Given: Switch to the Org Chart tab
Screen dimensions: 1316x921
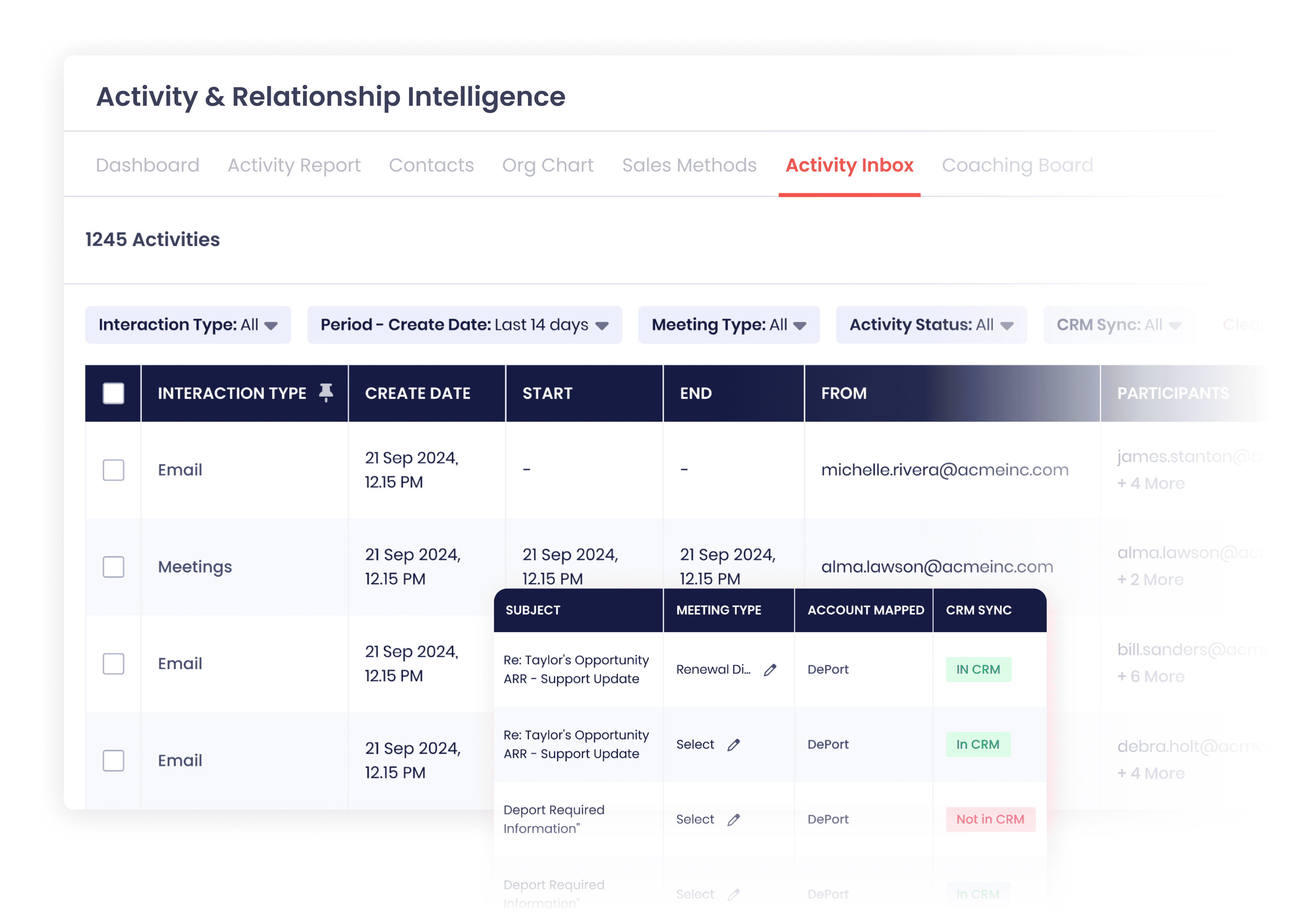Looking at the screenshot, I should (547, 165).
